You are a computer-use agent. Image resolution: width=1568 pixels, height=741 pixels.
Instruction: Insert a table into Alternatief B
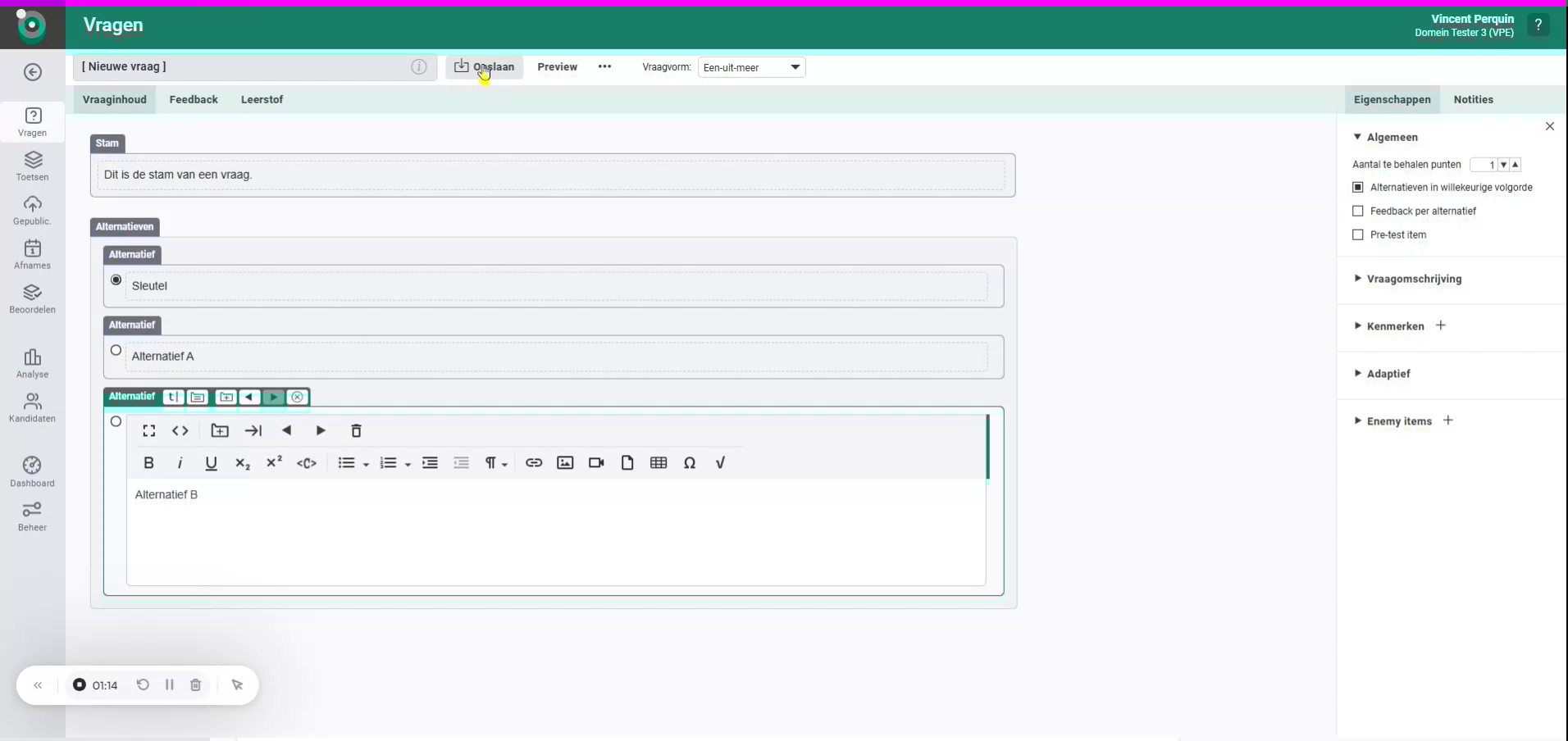coord(659,463)
